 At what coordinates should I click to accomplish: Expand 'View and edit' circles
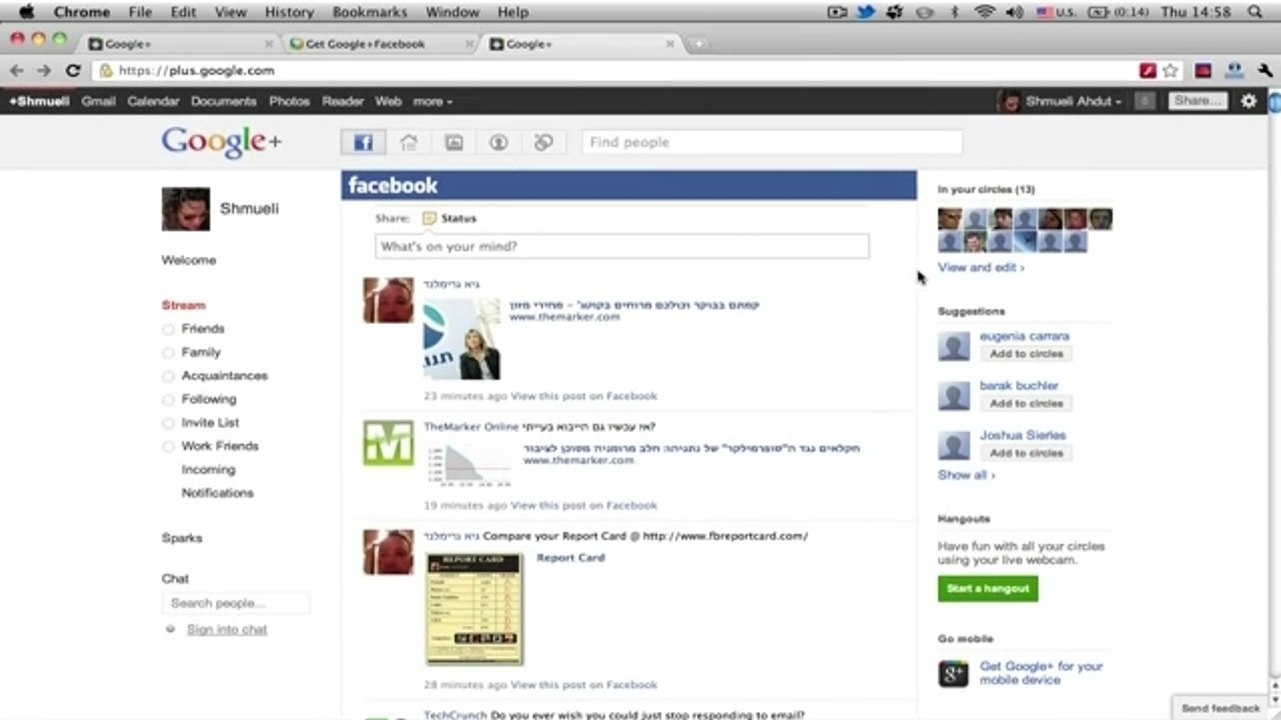pos(981,268)
